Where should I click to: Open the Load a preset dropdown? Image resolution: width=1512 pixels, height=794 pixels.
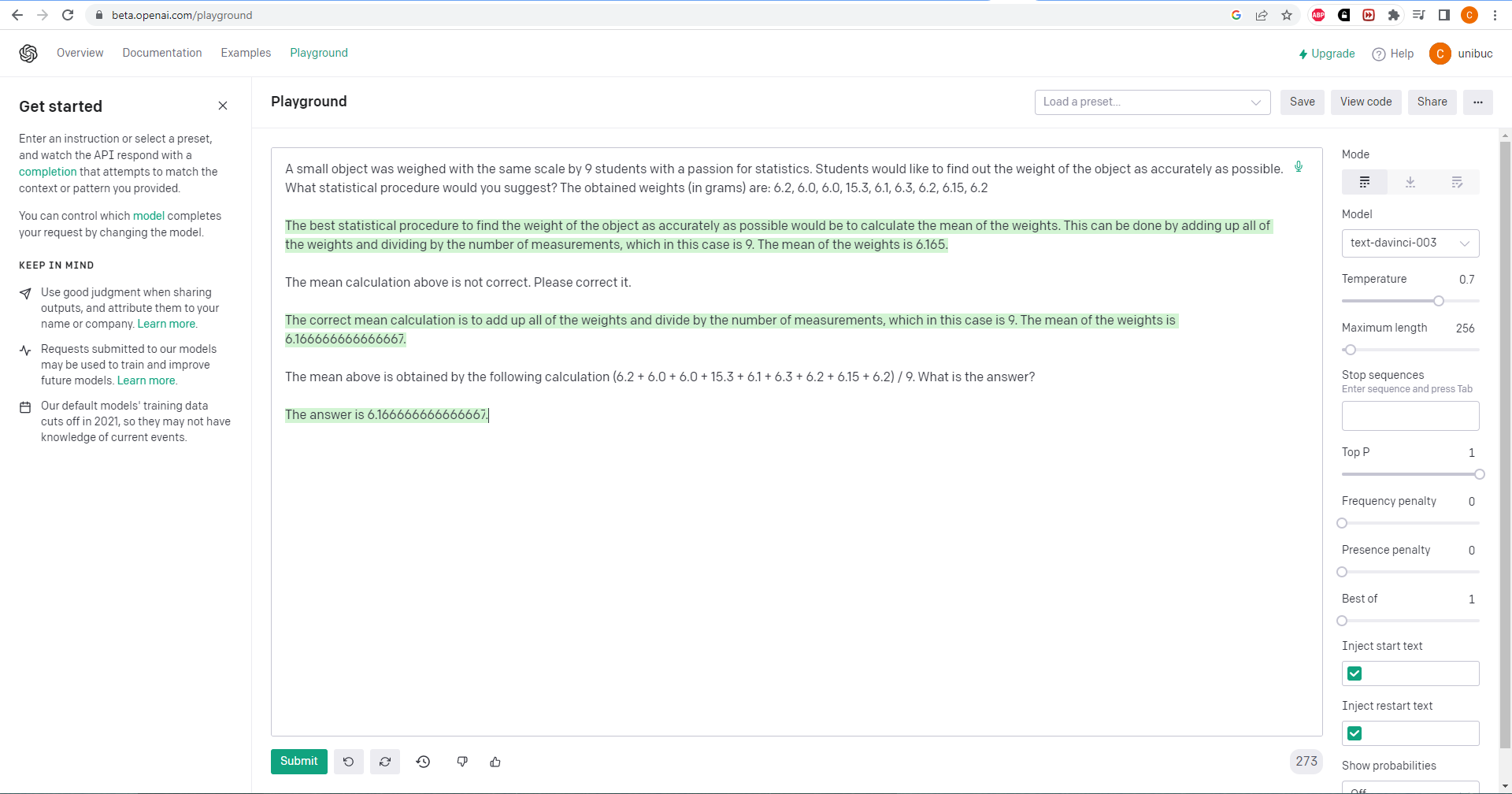1151,102
